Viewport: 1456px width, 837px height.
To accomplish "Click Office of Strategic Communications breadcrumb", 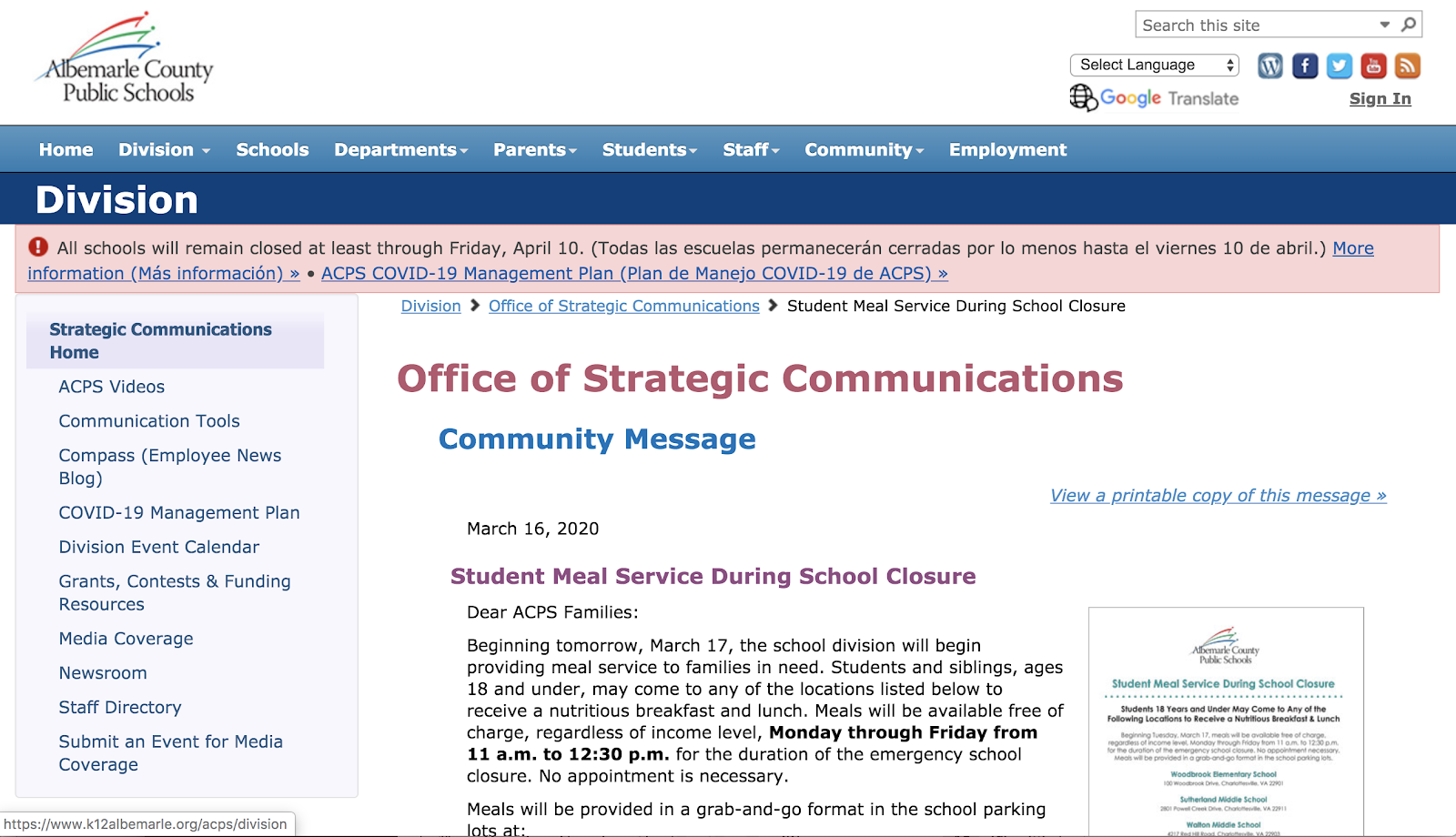I will (x=623, y=306).
